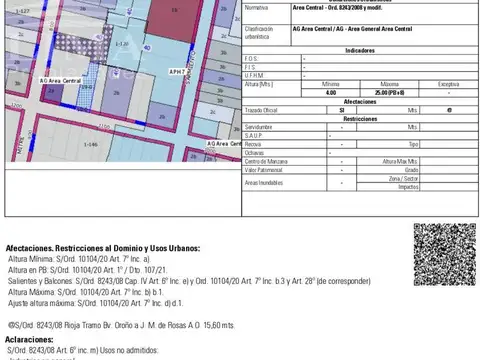Select the maximum height value '25.00 (PB+8)'

click(389, 93)
